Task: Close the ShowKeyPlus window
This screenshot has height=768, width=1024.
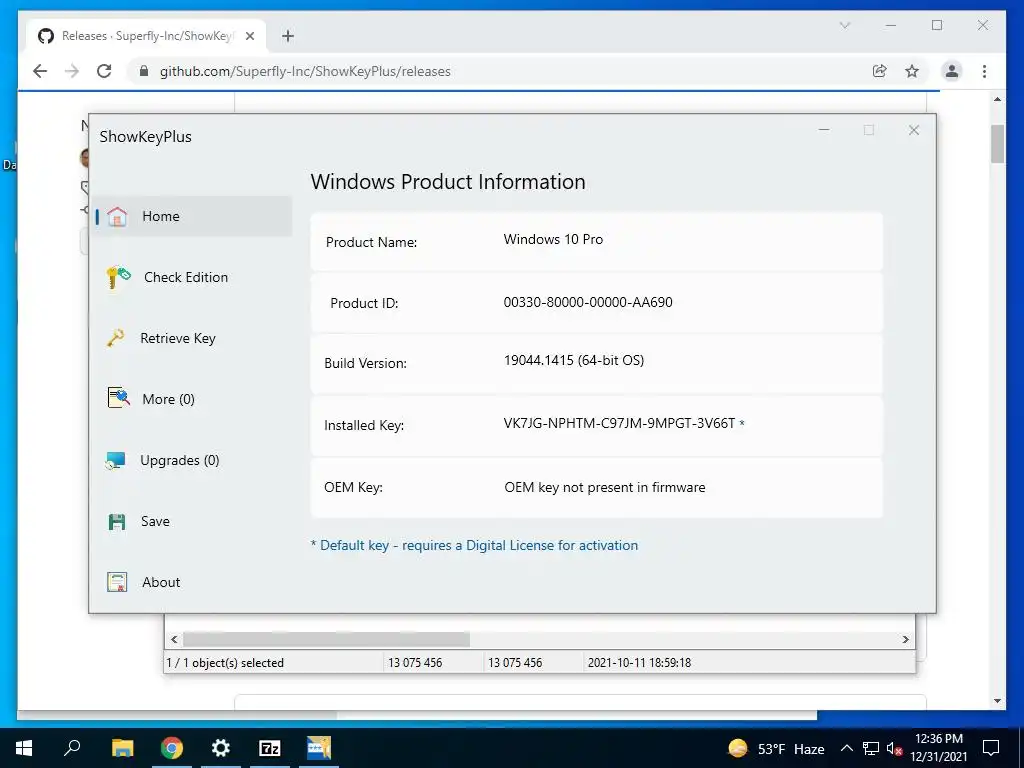Action: point(914,130)
